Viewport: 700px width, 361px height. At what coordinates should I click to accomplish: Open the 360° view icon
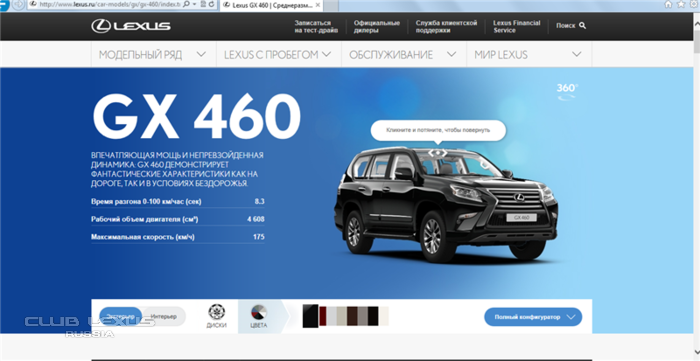pyautogui.click(x=567, y=91)
